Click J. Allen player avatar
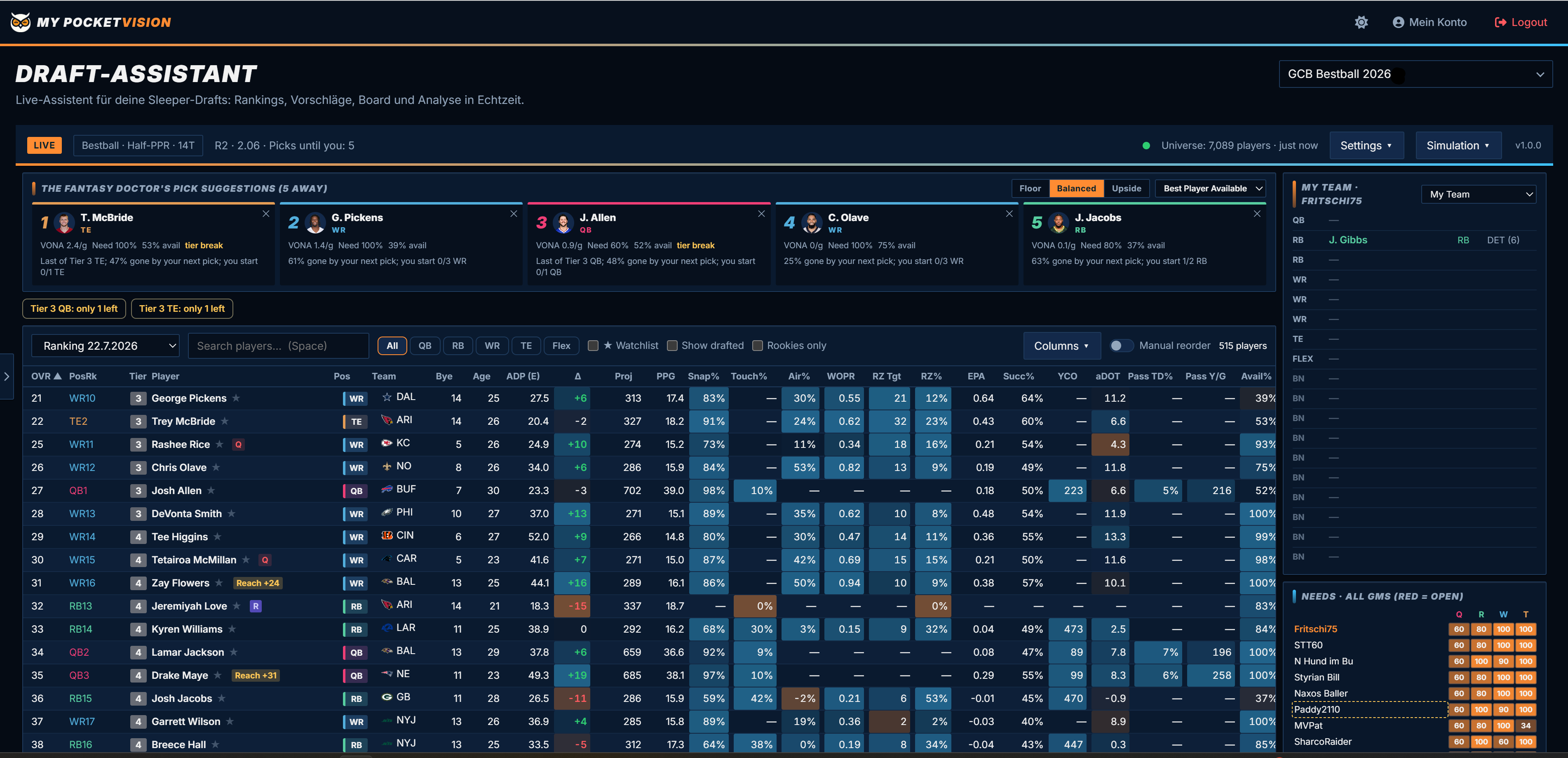 coord(563,222)
